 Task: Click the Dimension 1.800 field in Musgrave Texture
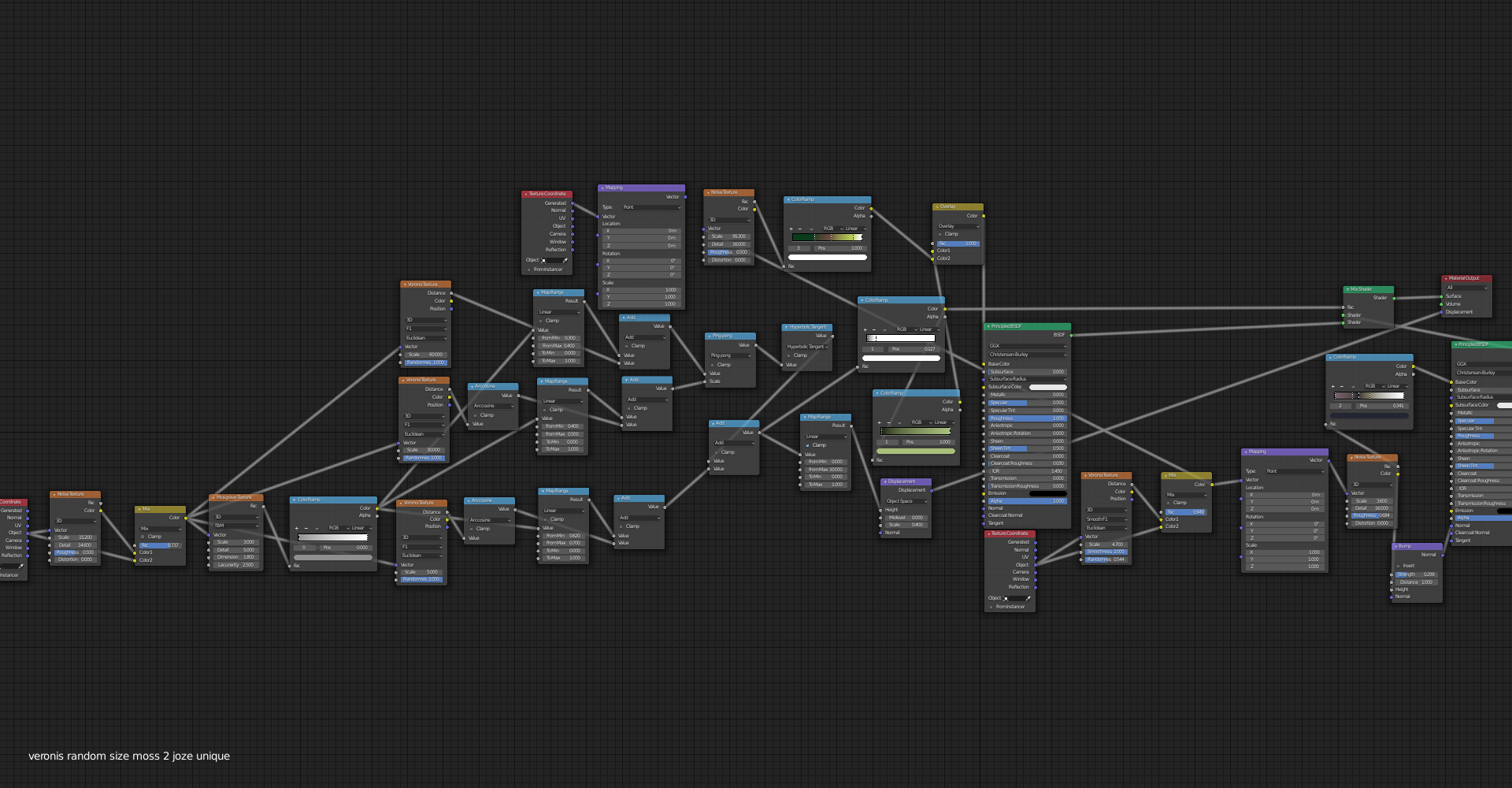tap(235, 557)
